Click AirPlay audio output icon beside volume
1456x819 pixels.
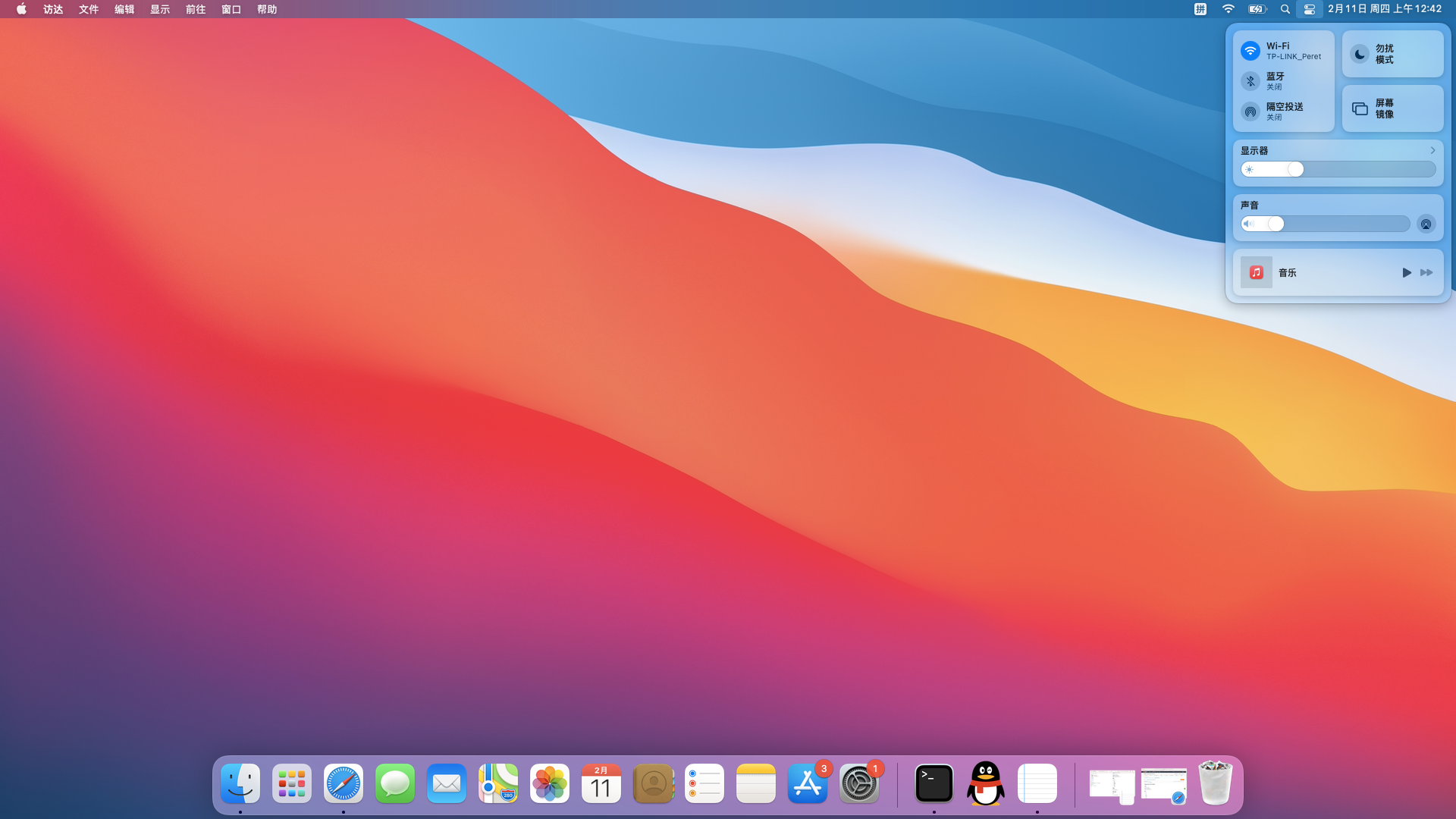click(1426, 224)
